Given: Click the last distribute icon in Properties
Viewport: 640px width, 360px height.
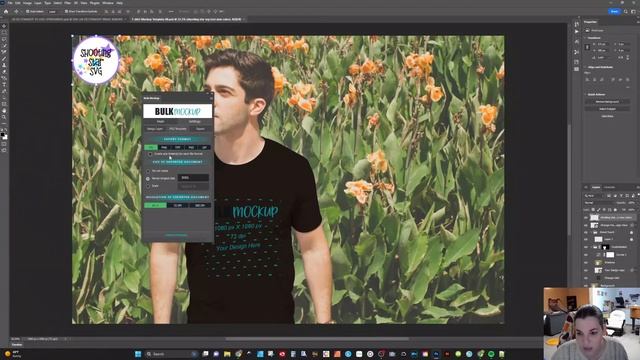Looking at the screenshot, I should [628, 79].
